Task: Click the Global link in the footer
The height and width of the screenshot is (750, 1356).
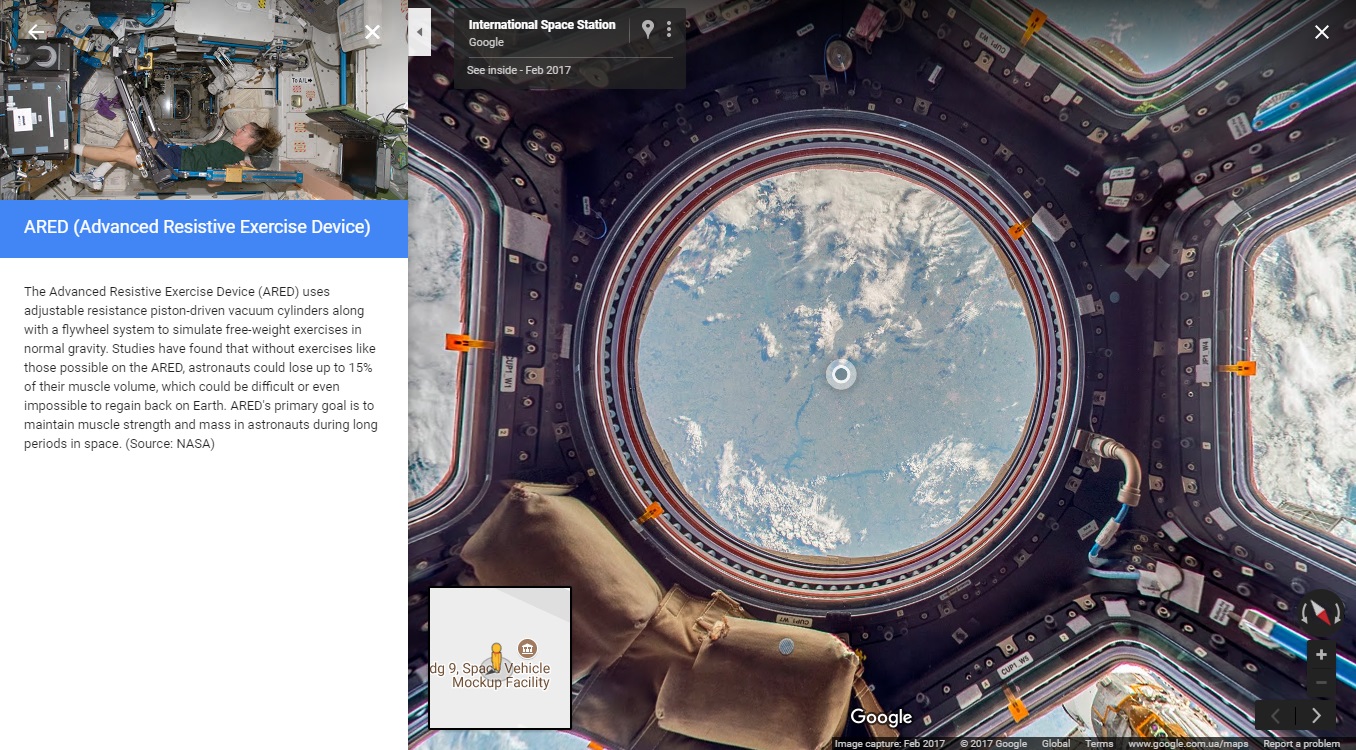Action: coord(1056,743)
